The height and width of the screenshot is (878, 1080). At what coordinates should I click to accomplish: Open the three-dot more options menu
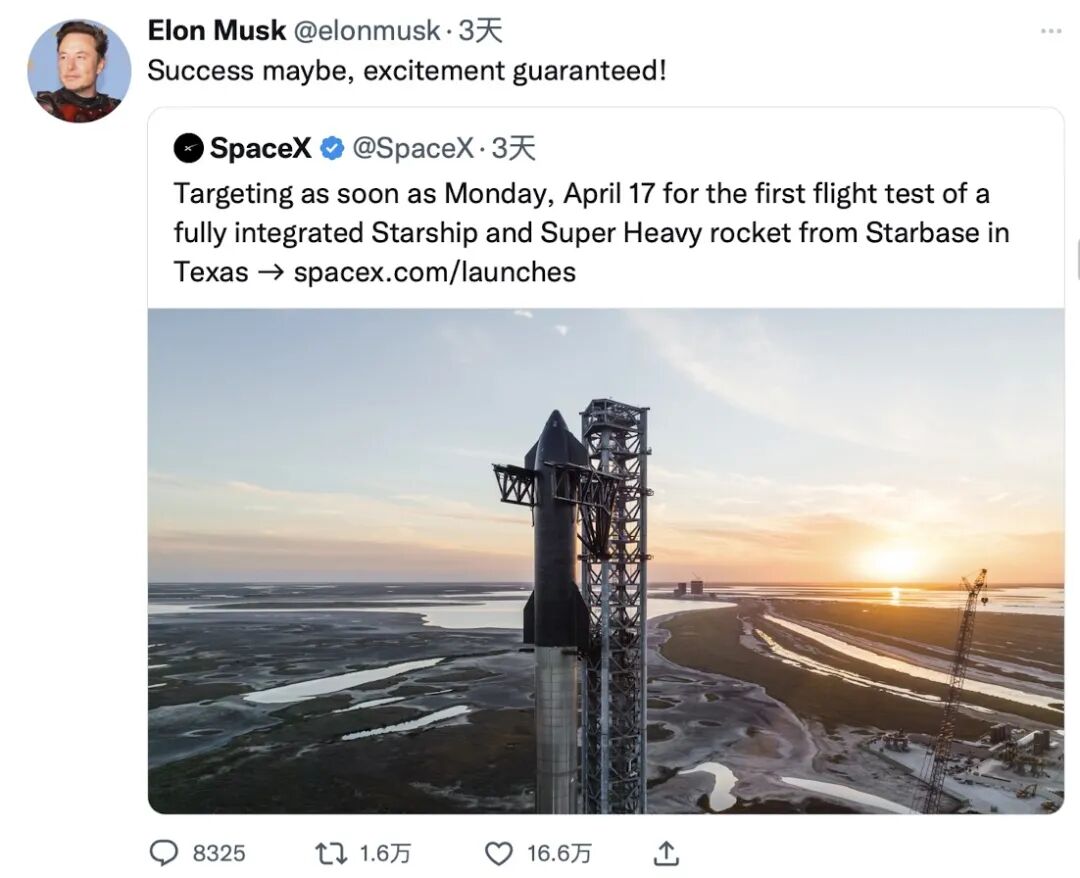coord(1050,32)
